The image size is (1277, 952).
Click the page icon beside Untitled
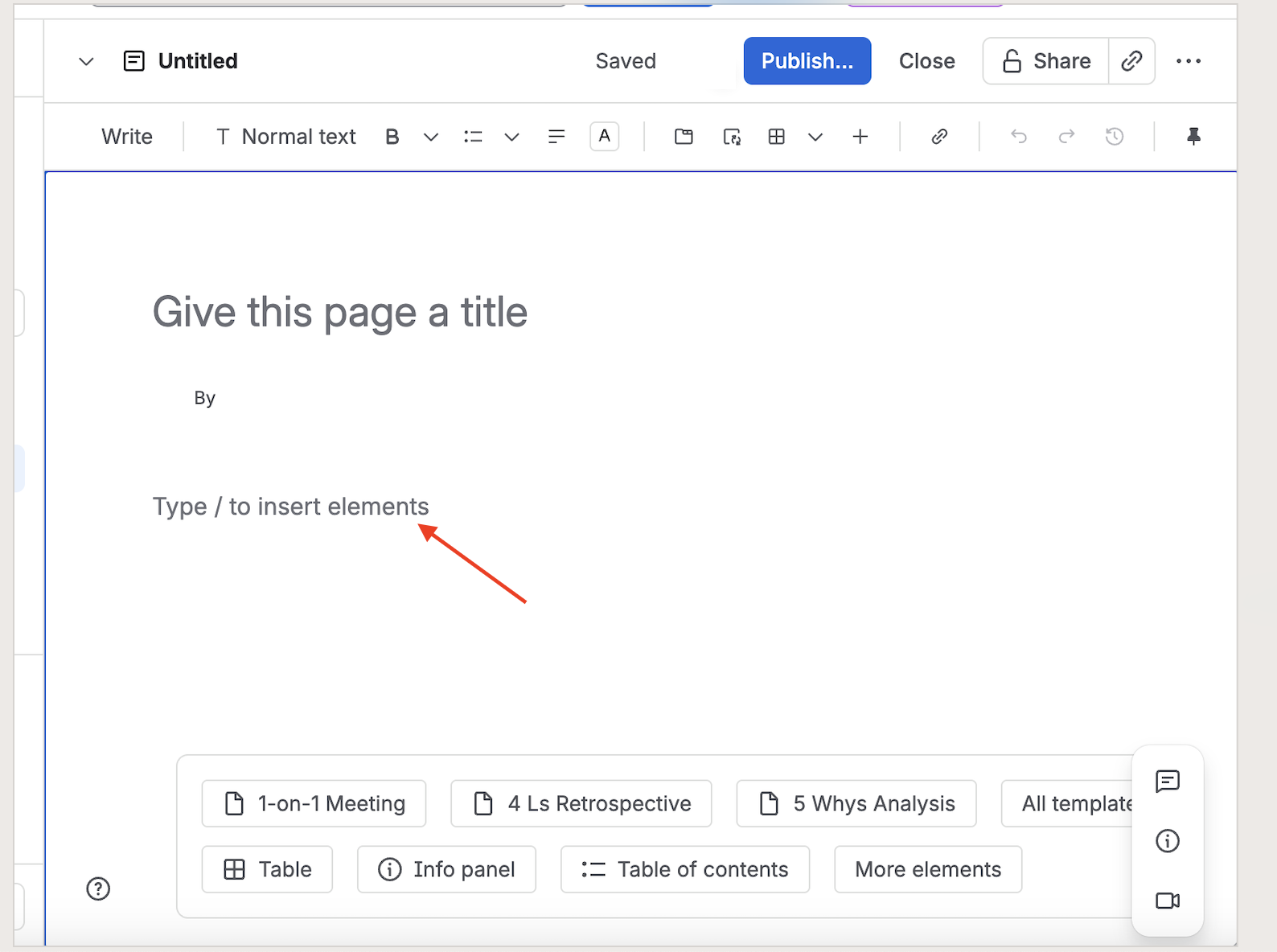[x=134, y=61]
